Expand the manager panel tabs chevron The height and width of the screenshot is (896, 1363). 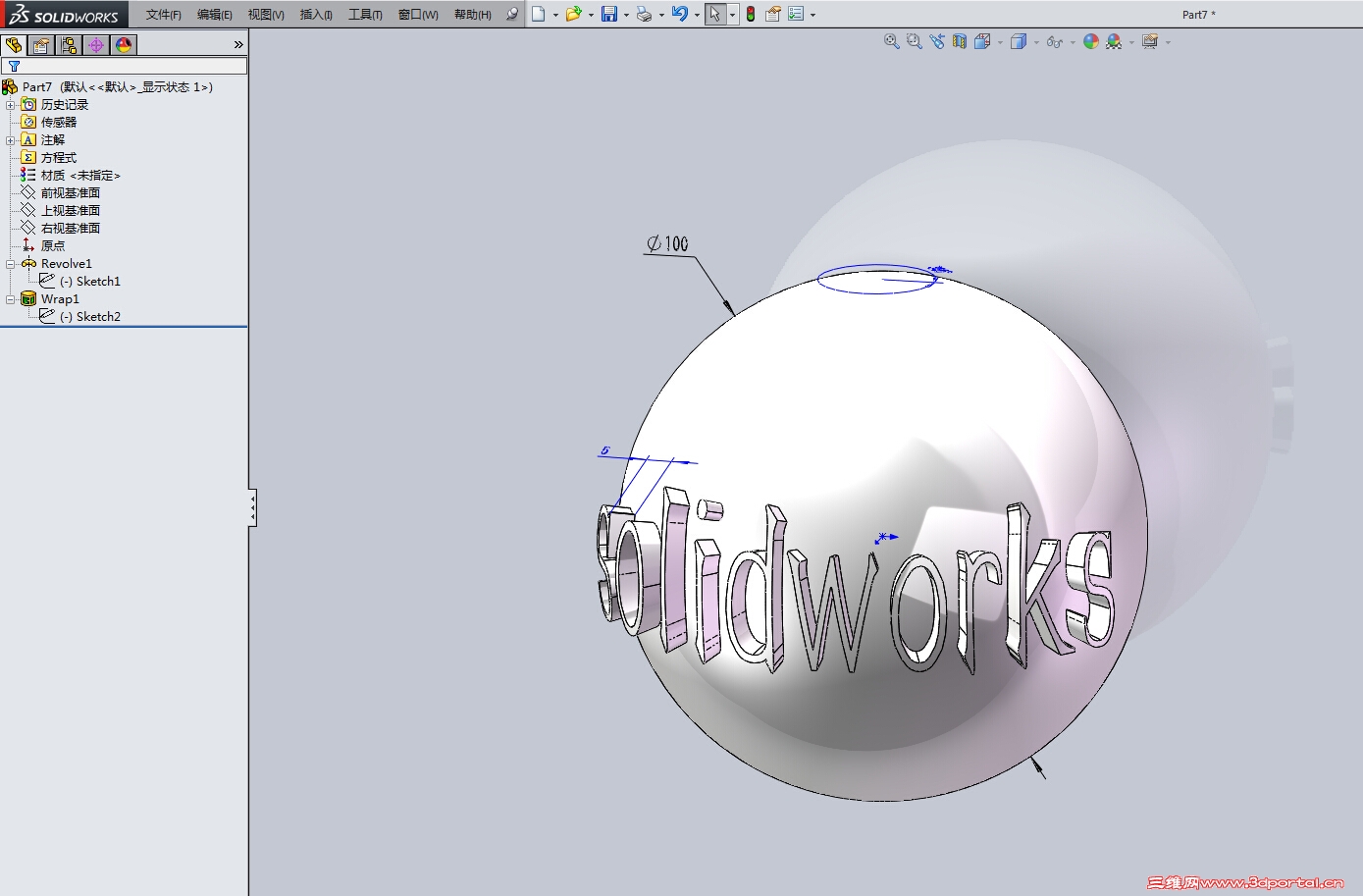238,45
